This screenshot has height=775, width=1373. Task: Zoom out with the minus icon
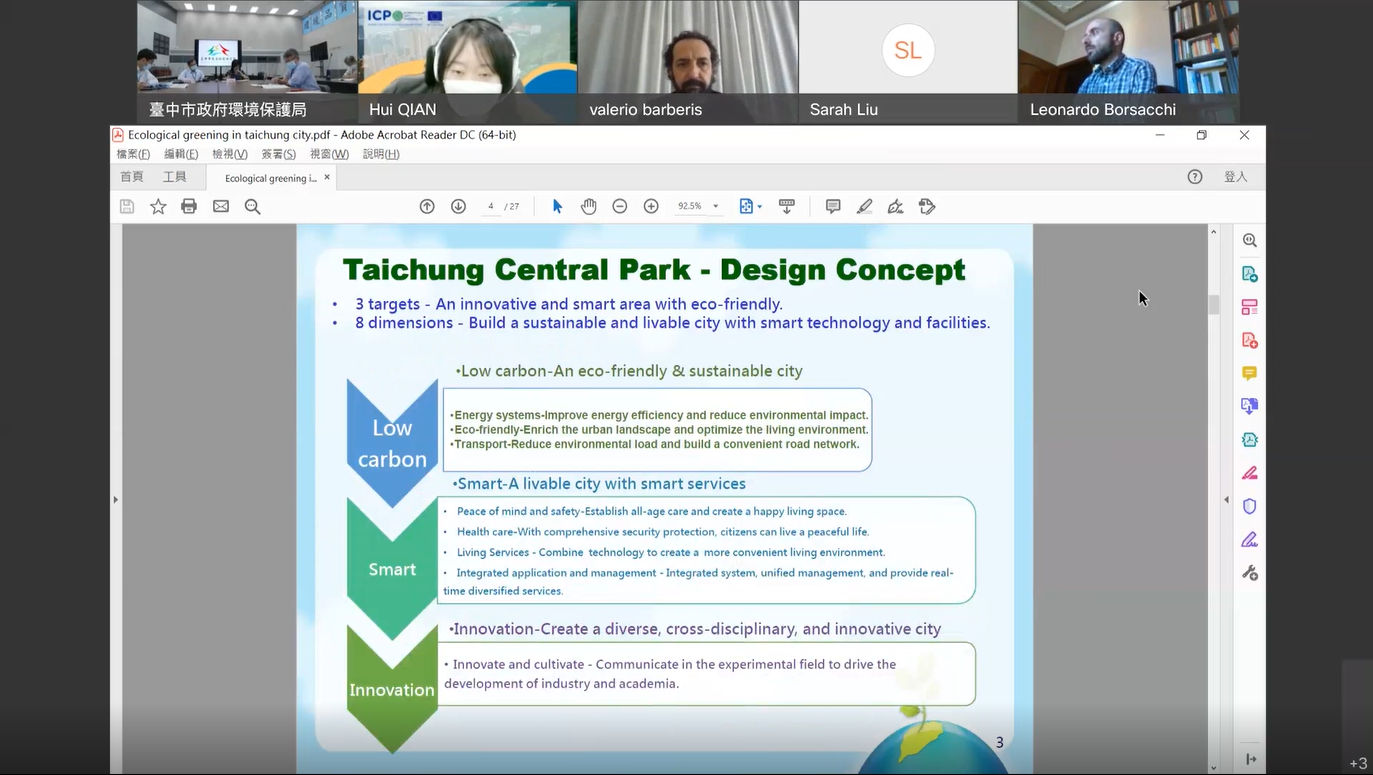[620, 206]
